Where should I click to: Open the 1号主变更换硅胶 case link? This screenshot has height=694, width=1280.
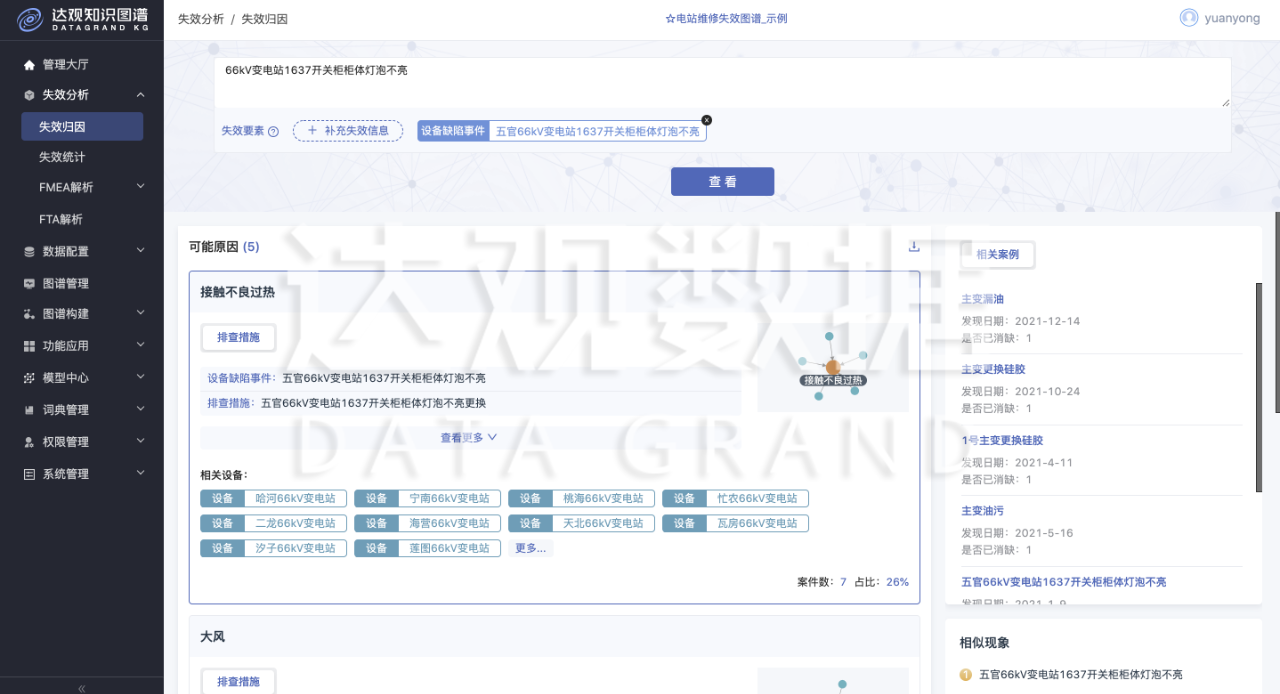pos(1002,440)
